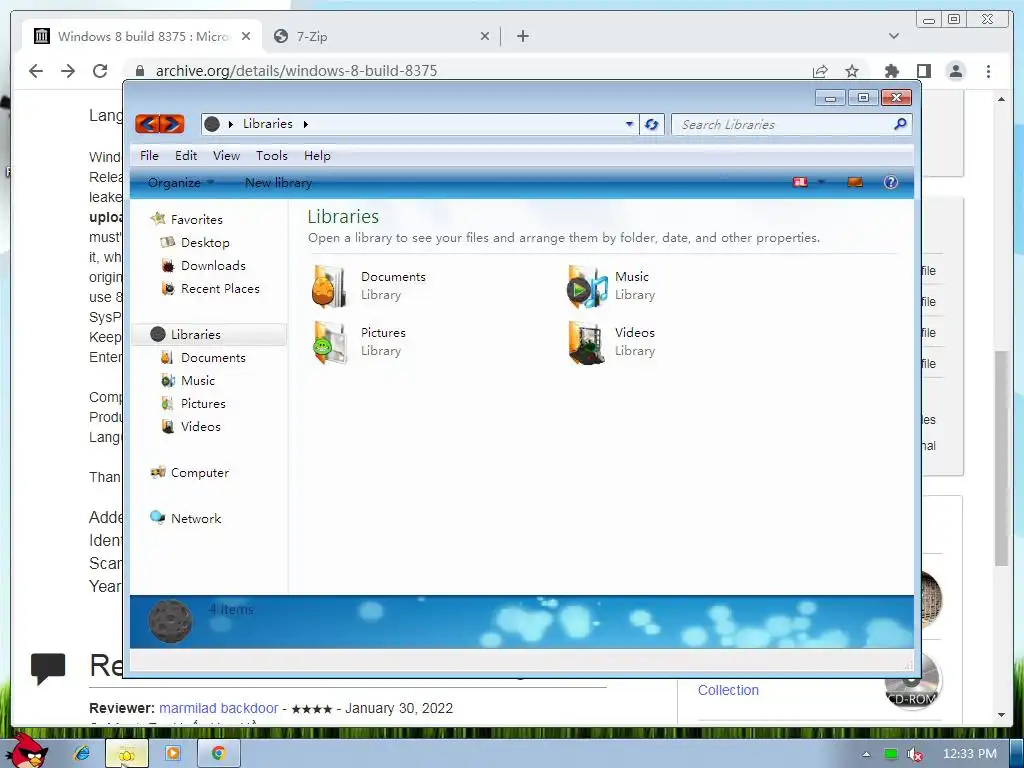This screenshot has height=768, width=1024.
Task: Click the root breadcrumb arrow before Libraries
Action: pos(231,123)
